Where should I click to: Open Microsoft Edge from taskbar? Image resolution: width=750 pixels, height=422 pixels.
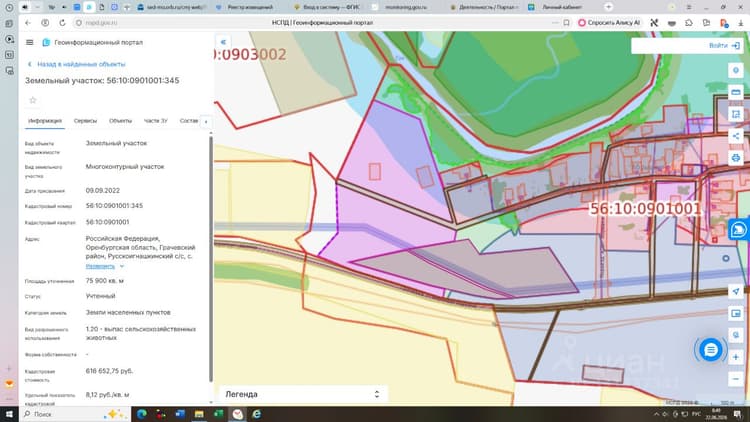point(142,414)
